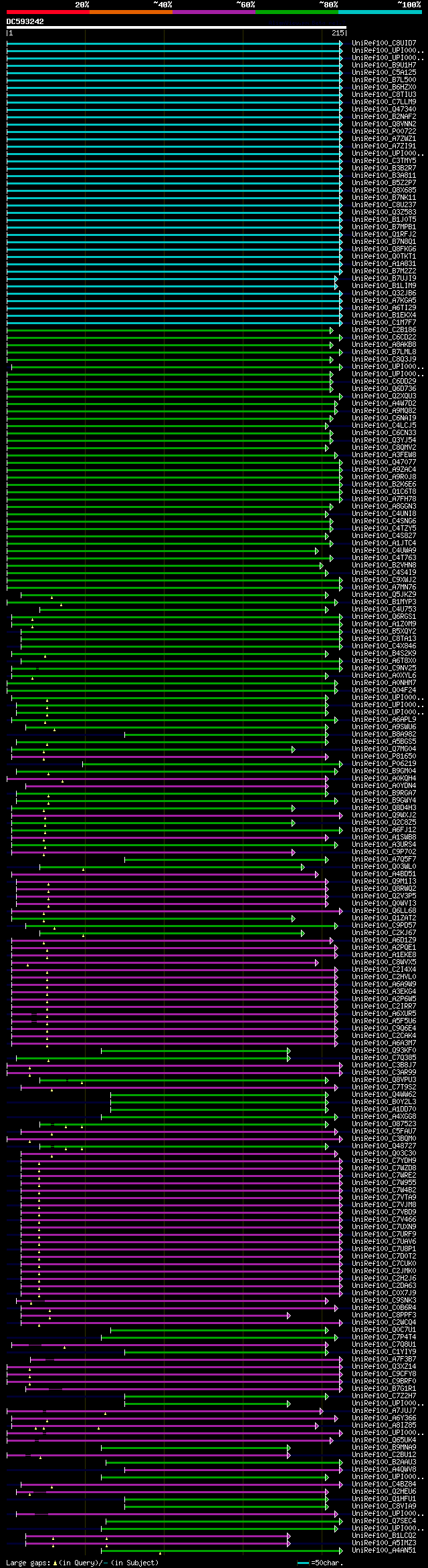Screen dimensions: 428x1568
Task: Open hit UniRef100_B9U1H7
Action: [384, 66]
